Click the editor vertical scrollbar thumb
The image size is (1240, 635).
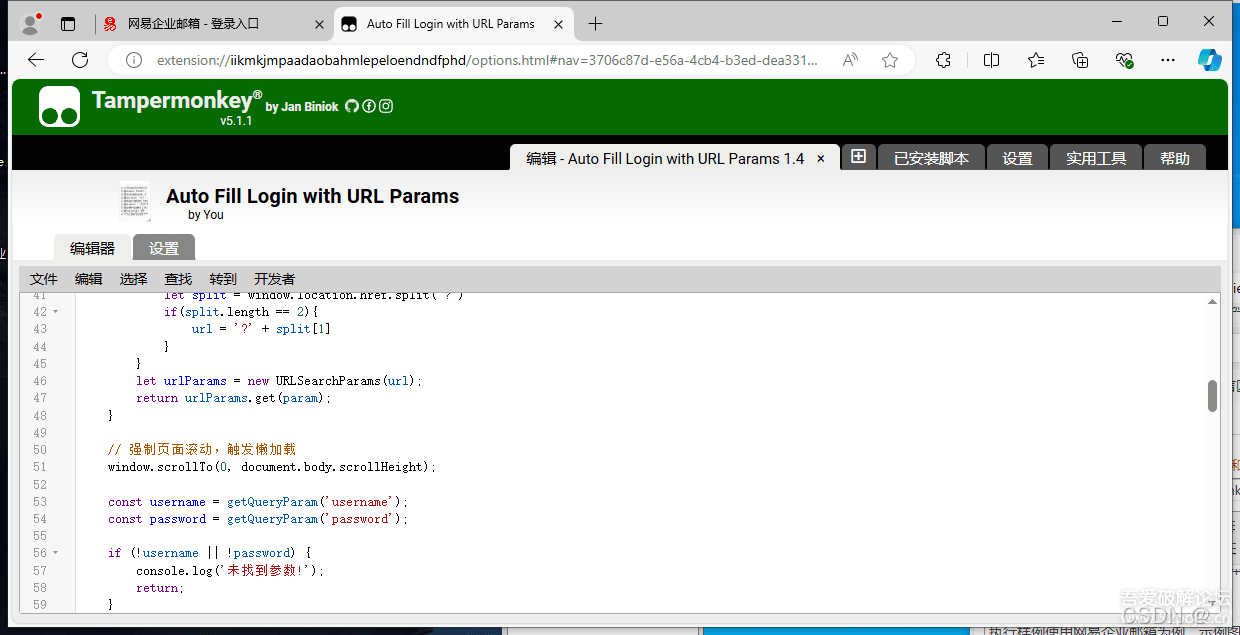point(1212,396)
